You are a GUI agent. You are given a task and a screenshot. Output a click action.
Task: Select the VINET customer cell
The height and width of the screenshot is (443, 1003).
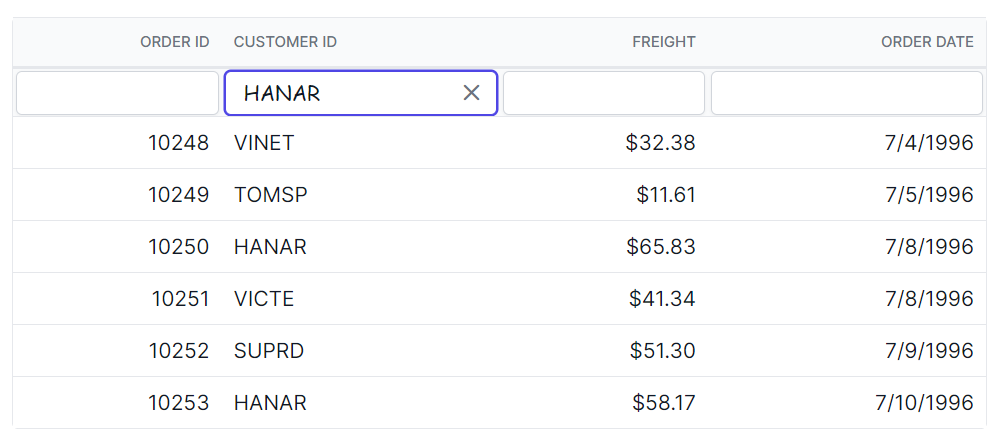point(264,143)
